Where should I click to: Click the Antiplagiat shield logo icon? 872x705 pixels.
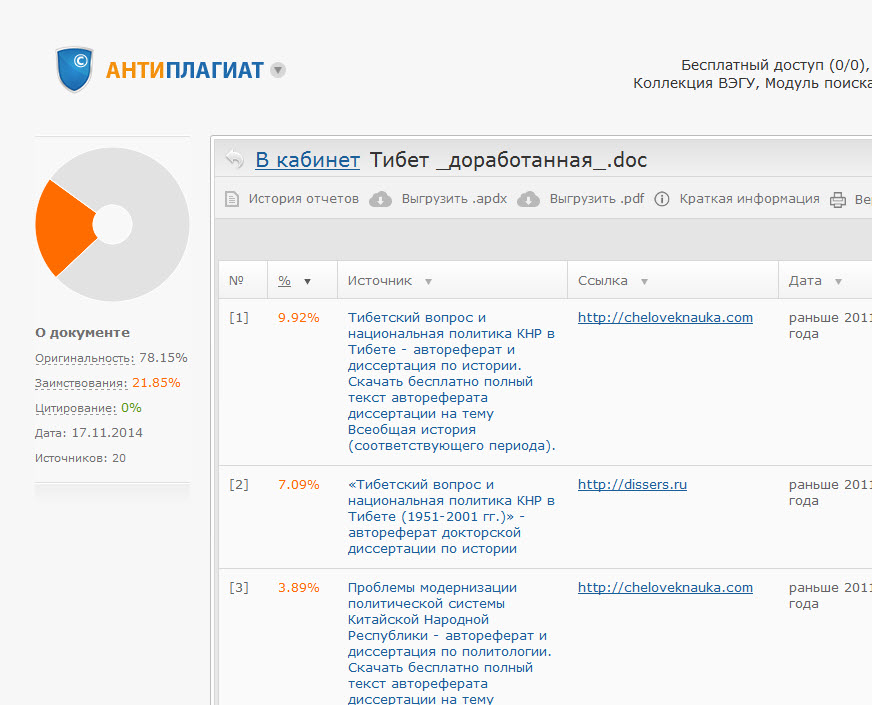75,69
